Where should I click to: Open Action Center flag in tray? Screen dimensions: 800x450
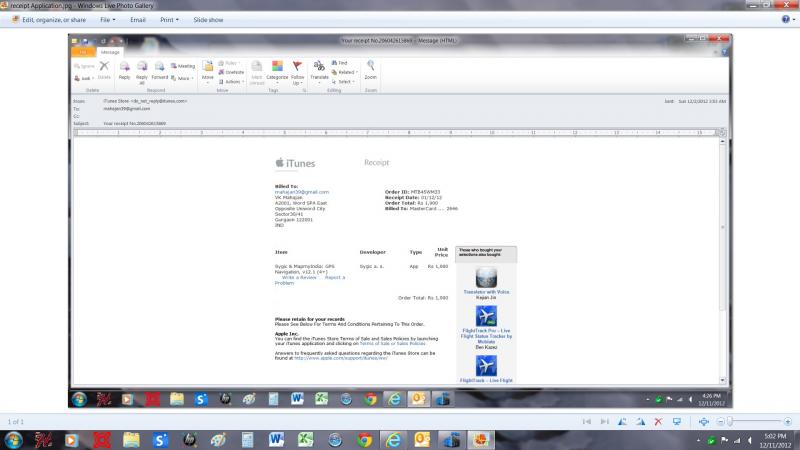tap(724, 440)
